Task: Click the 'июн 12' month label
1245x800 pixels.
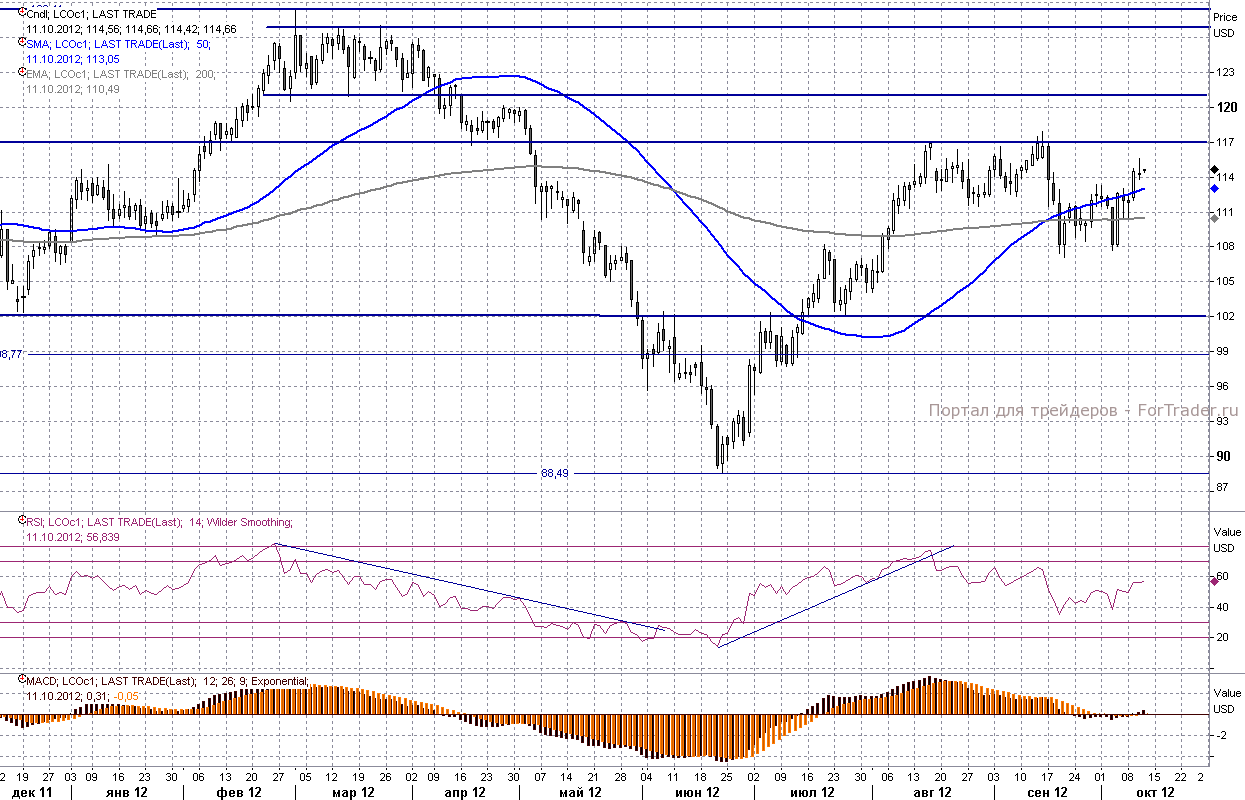Action: (x=698, y=792)
